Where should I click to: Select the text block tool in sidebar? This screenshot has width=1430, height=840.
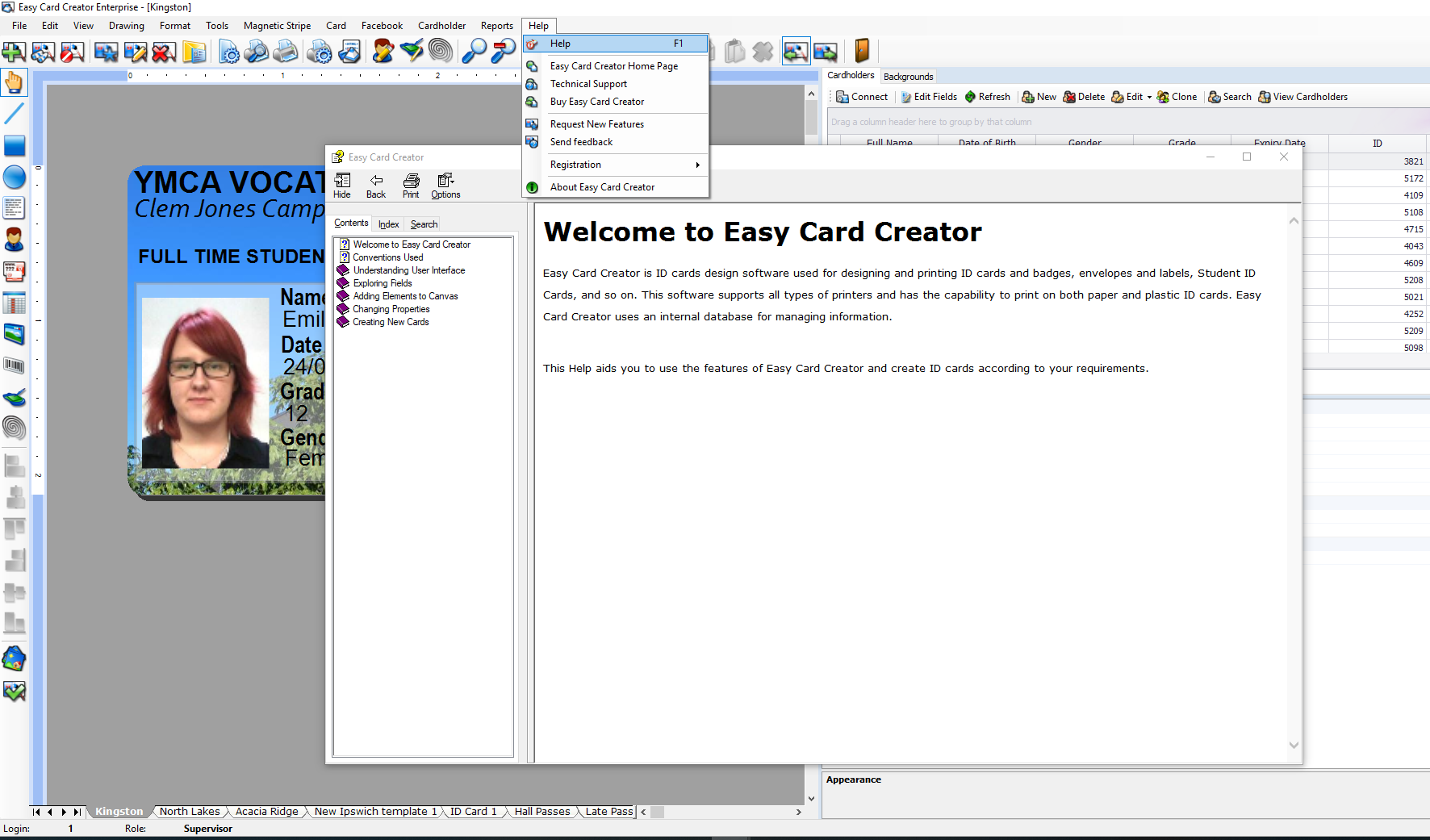click(14, 208)
